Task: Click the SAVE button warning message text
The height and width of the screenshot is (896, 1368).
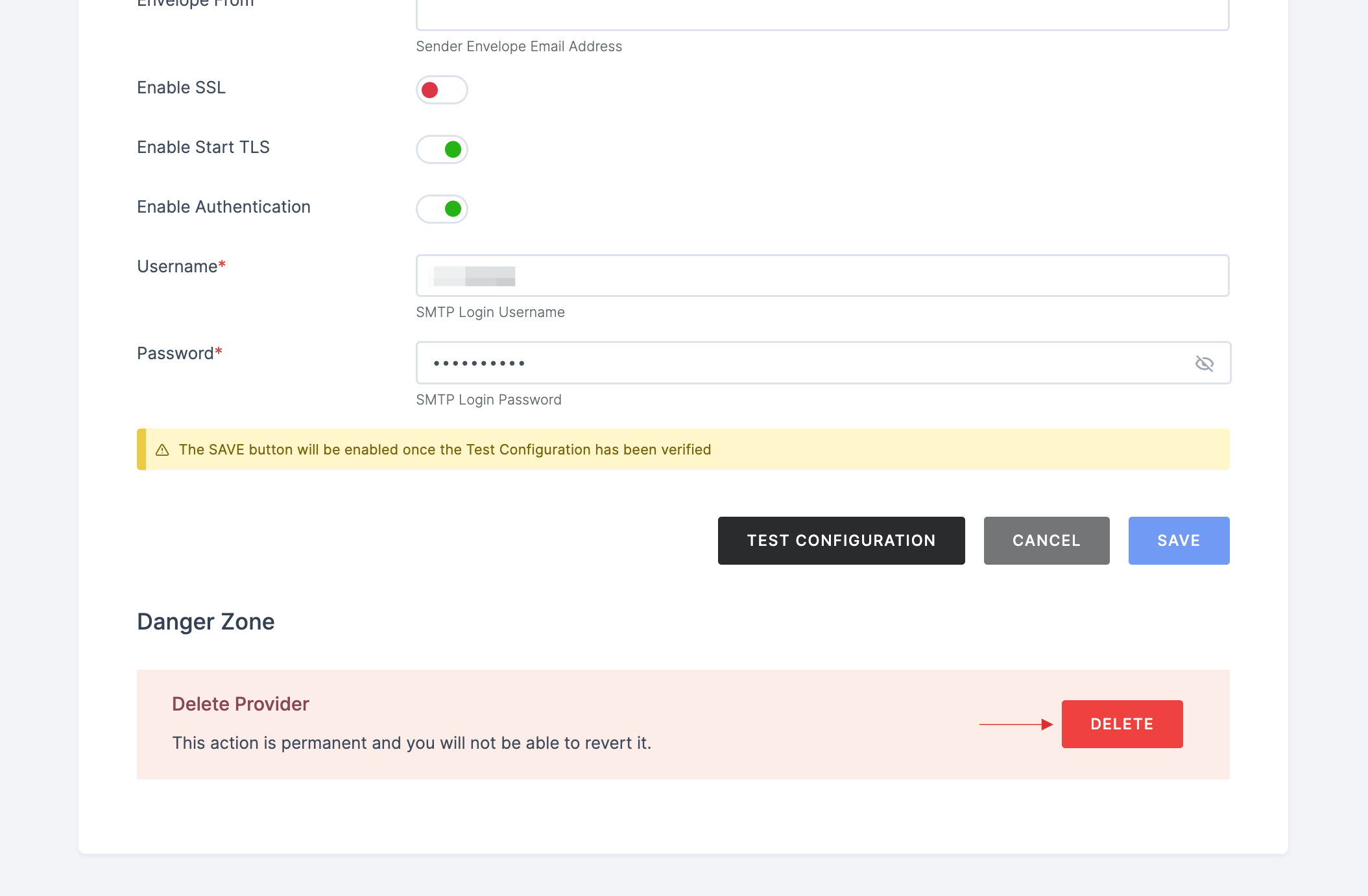Action: (445, 450)
